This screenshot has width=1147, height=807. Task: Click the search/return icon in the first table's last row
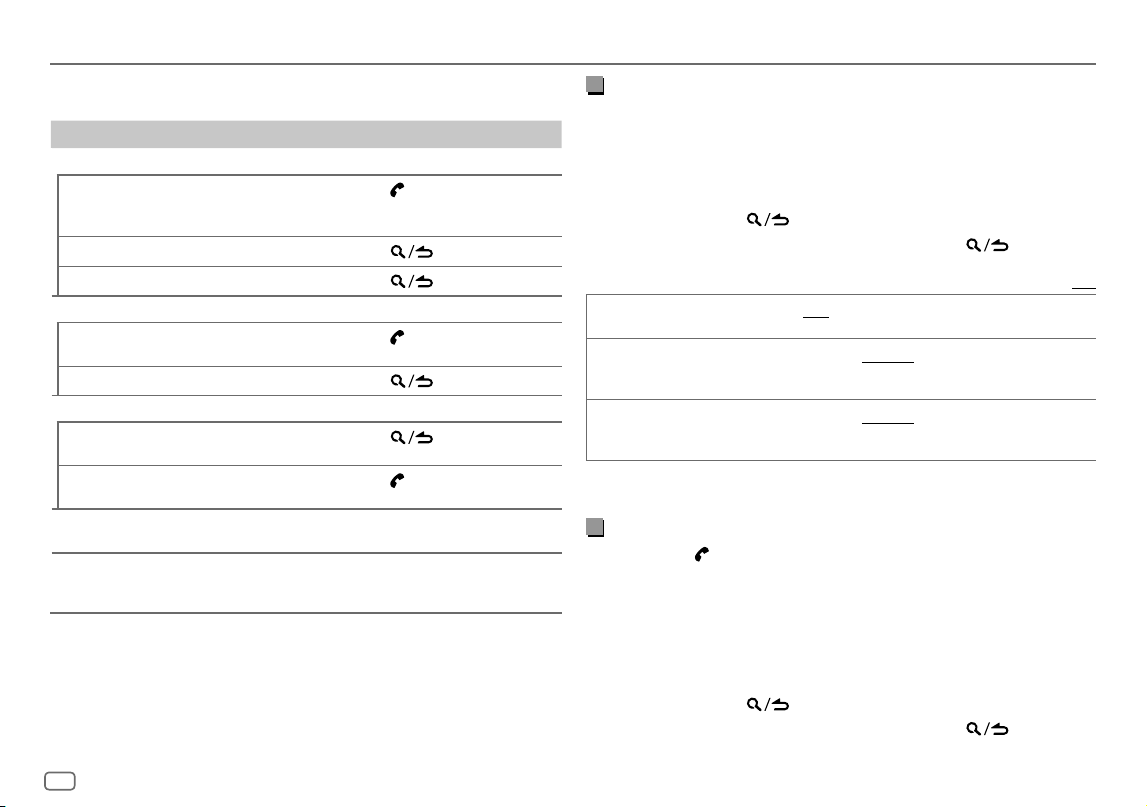(x=412, y=282)
